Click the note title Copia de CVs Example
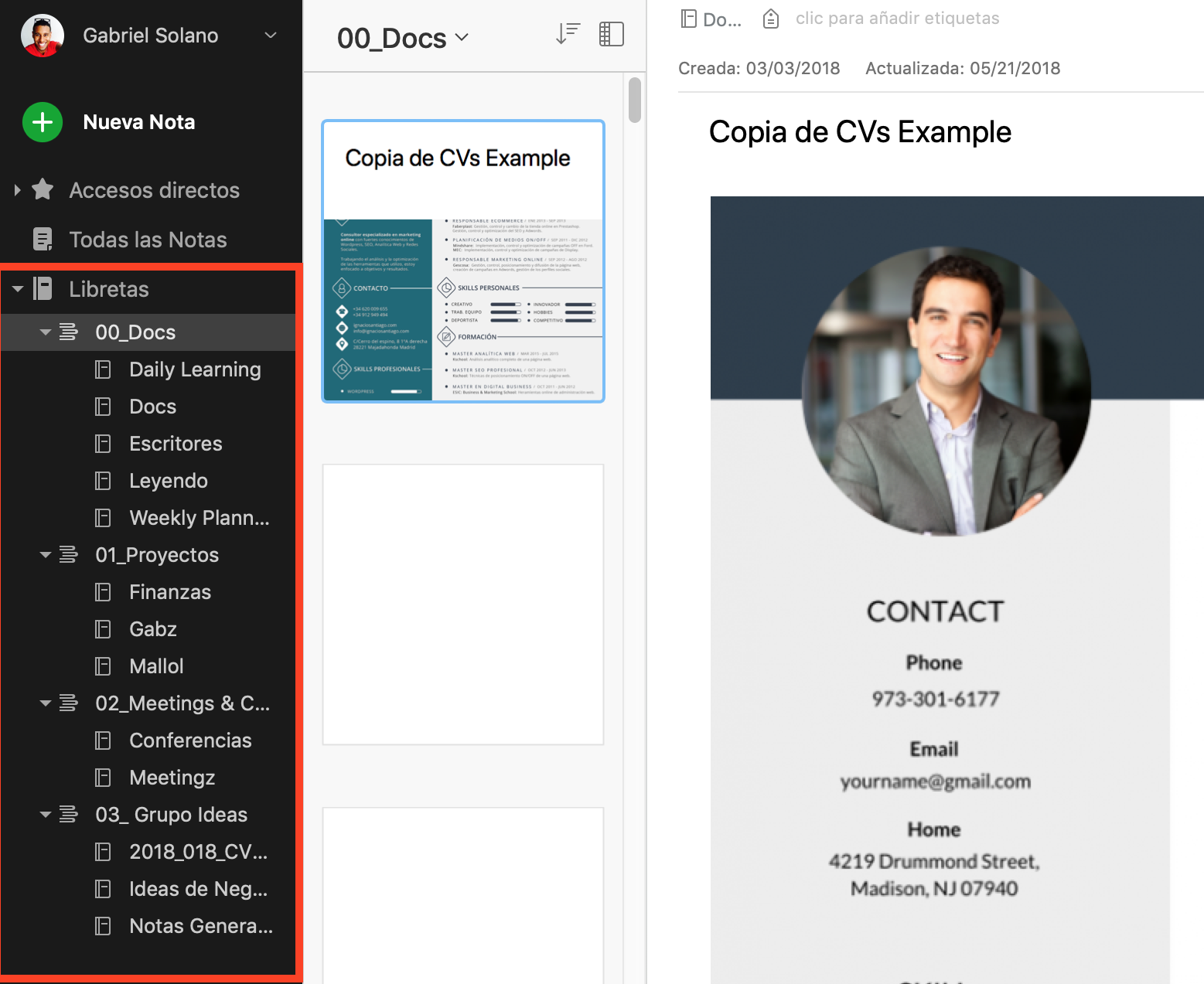The height and width of the screenshot is (984, 1204). 860,132
